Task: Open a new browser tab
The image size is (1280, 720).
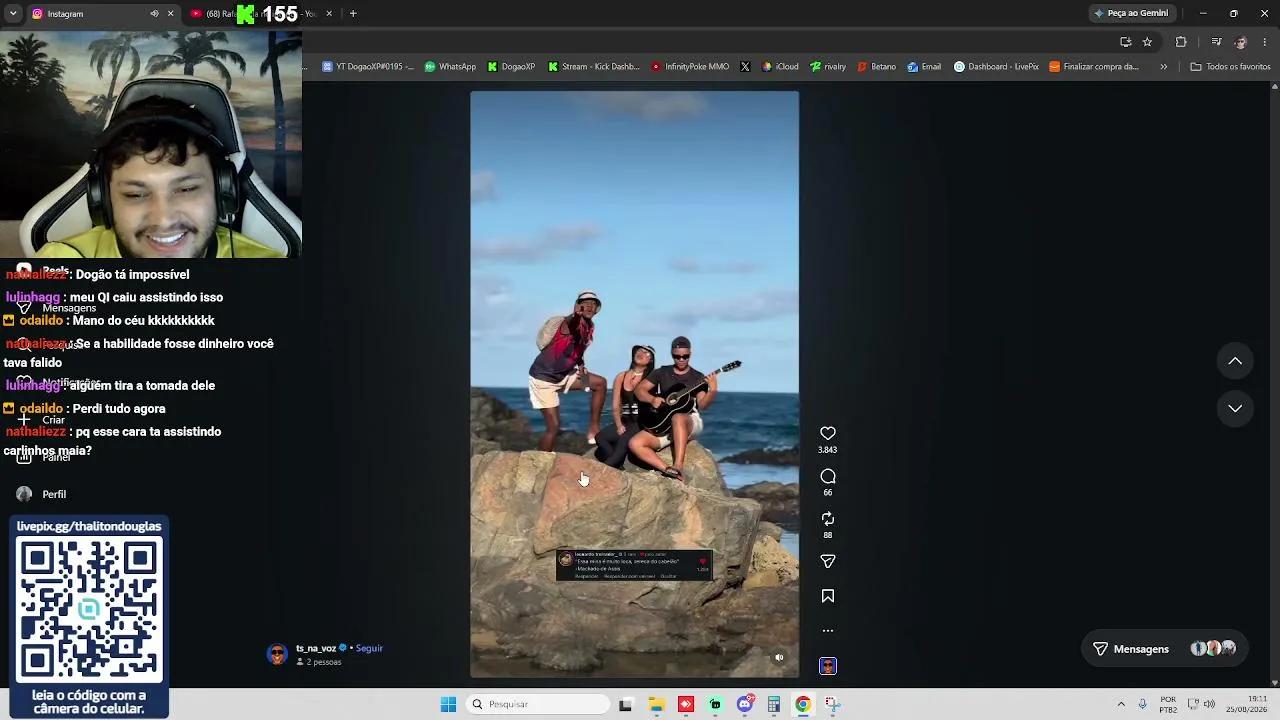Action: 353,14
